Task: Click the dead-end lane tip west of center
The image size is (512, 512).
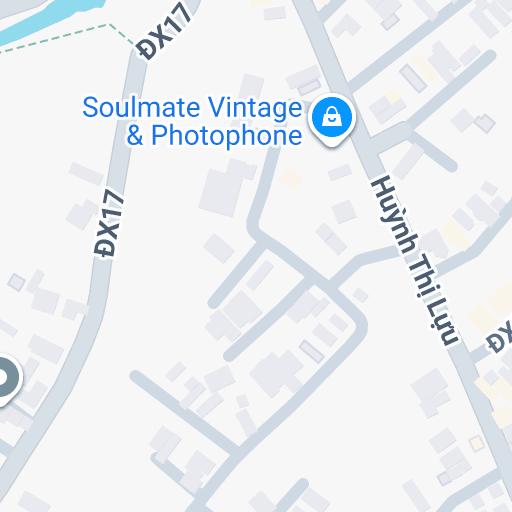Action: [136, 376]
